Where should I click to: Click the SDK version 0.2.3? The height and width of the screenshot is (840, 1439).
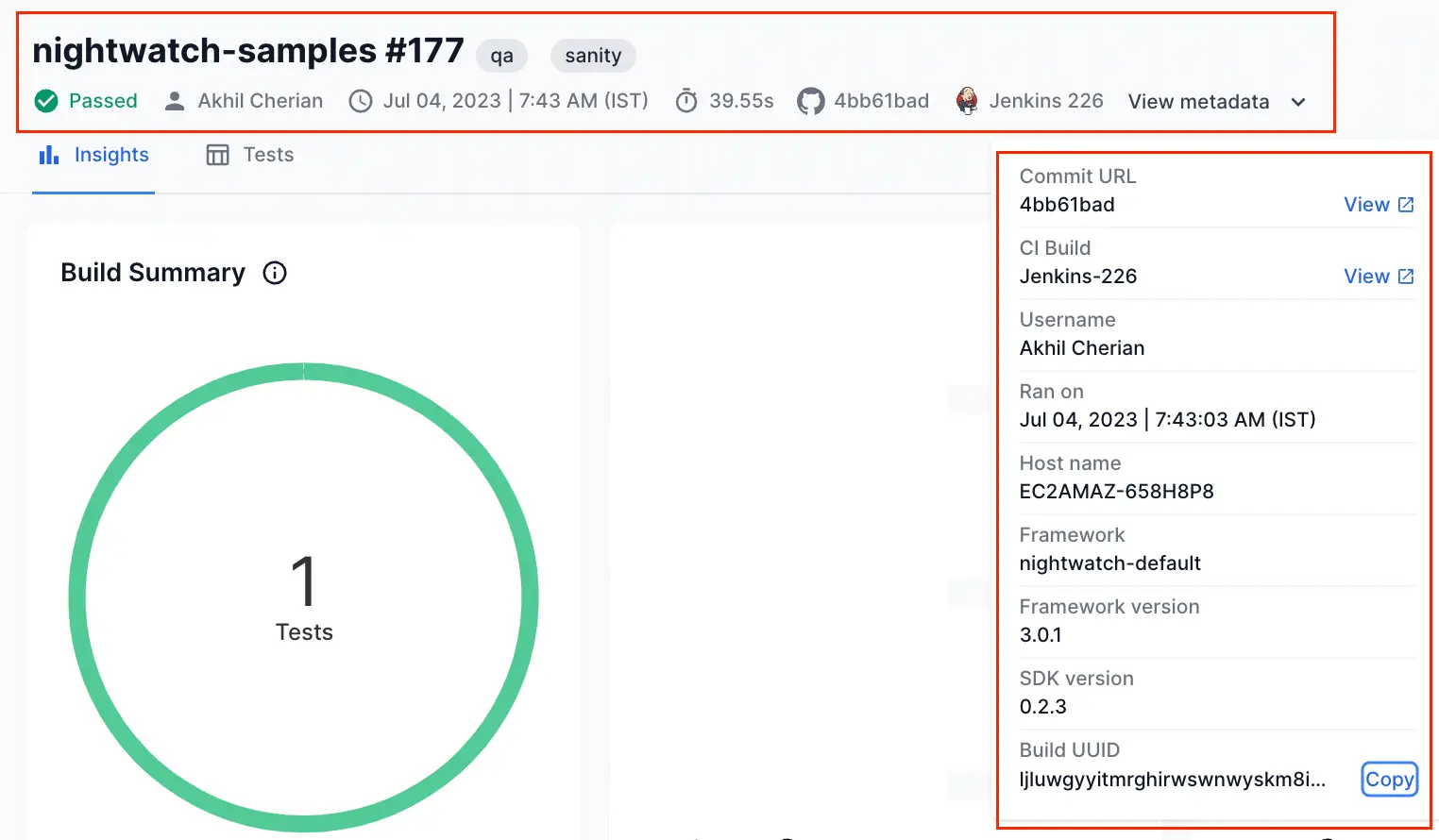[1043, 707]
